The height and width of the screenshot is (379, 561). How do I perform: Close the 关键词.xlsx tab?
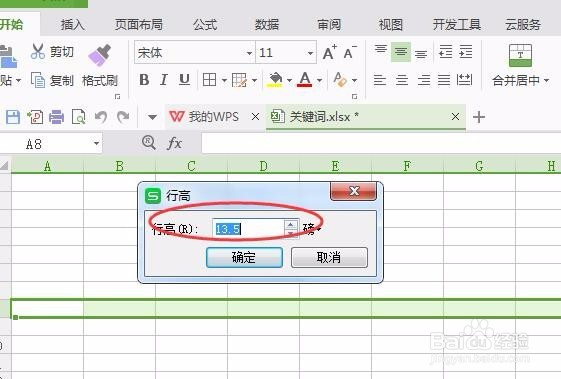pos(455,117)
